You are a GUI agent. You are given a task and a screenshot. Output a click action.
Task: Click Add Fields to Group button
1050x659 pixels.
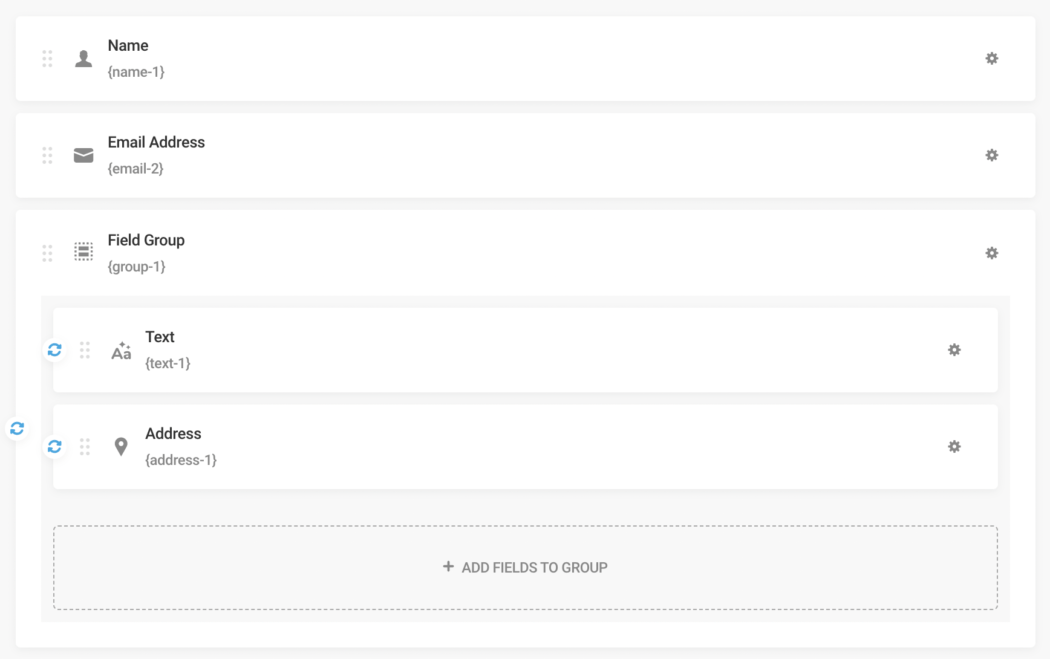525,567
